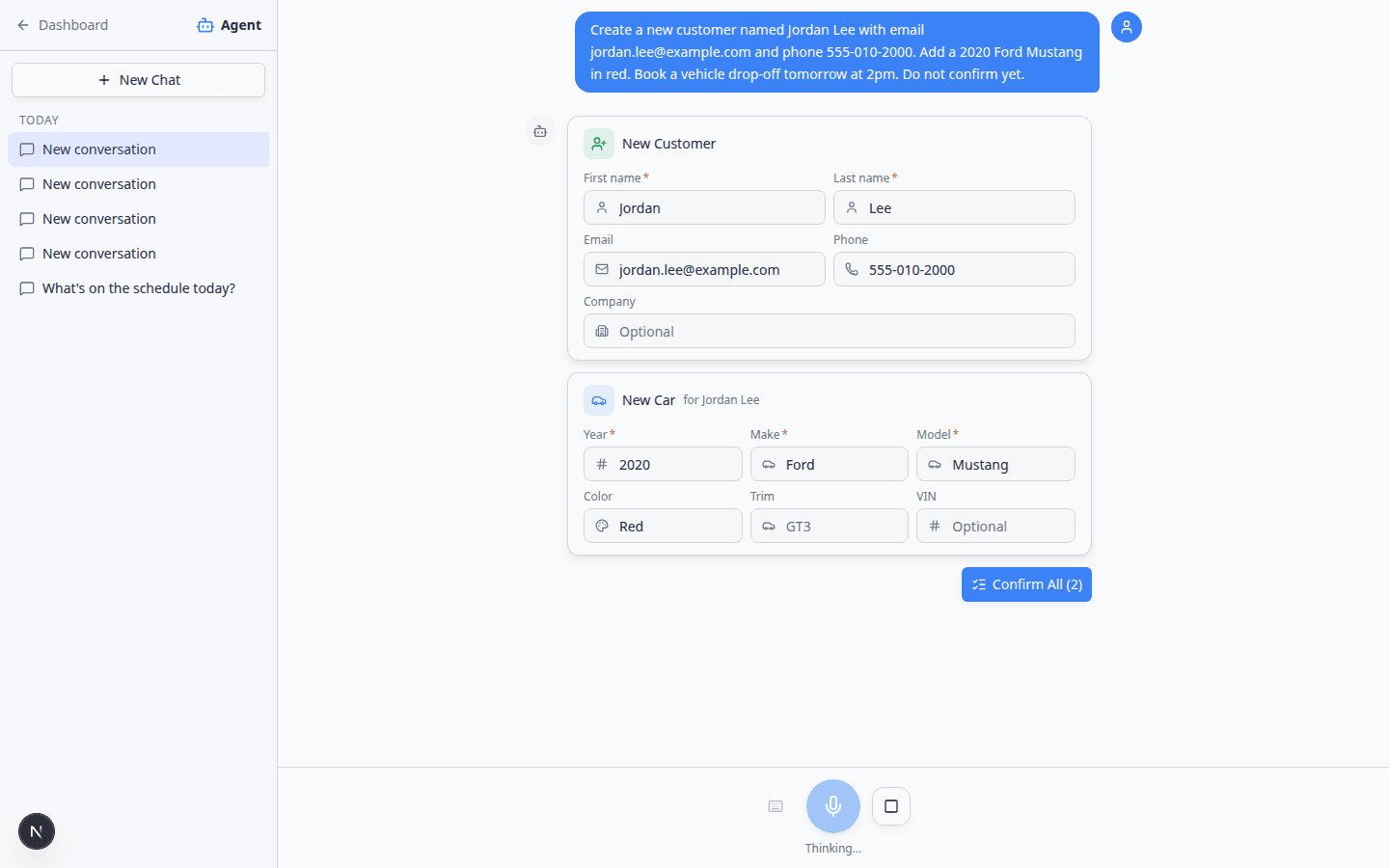Click the TODAY section label
The width and height of the screenshot is (1389, 868).
(x=40, y=121)
